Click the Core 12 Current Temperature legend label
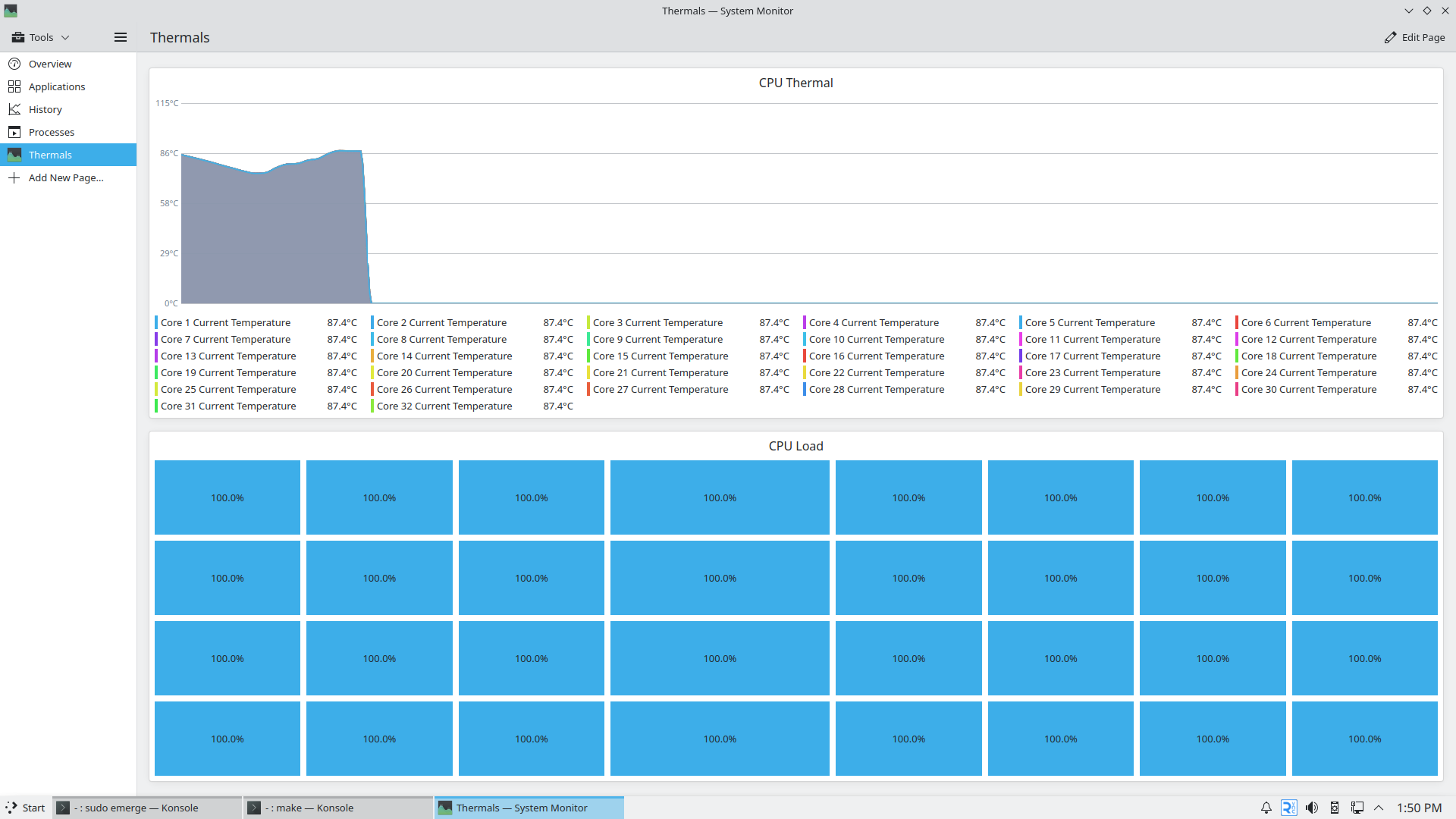The height and width of the screenshot is (819, 1456). [1309, 339]
